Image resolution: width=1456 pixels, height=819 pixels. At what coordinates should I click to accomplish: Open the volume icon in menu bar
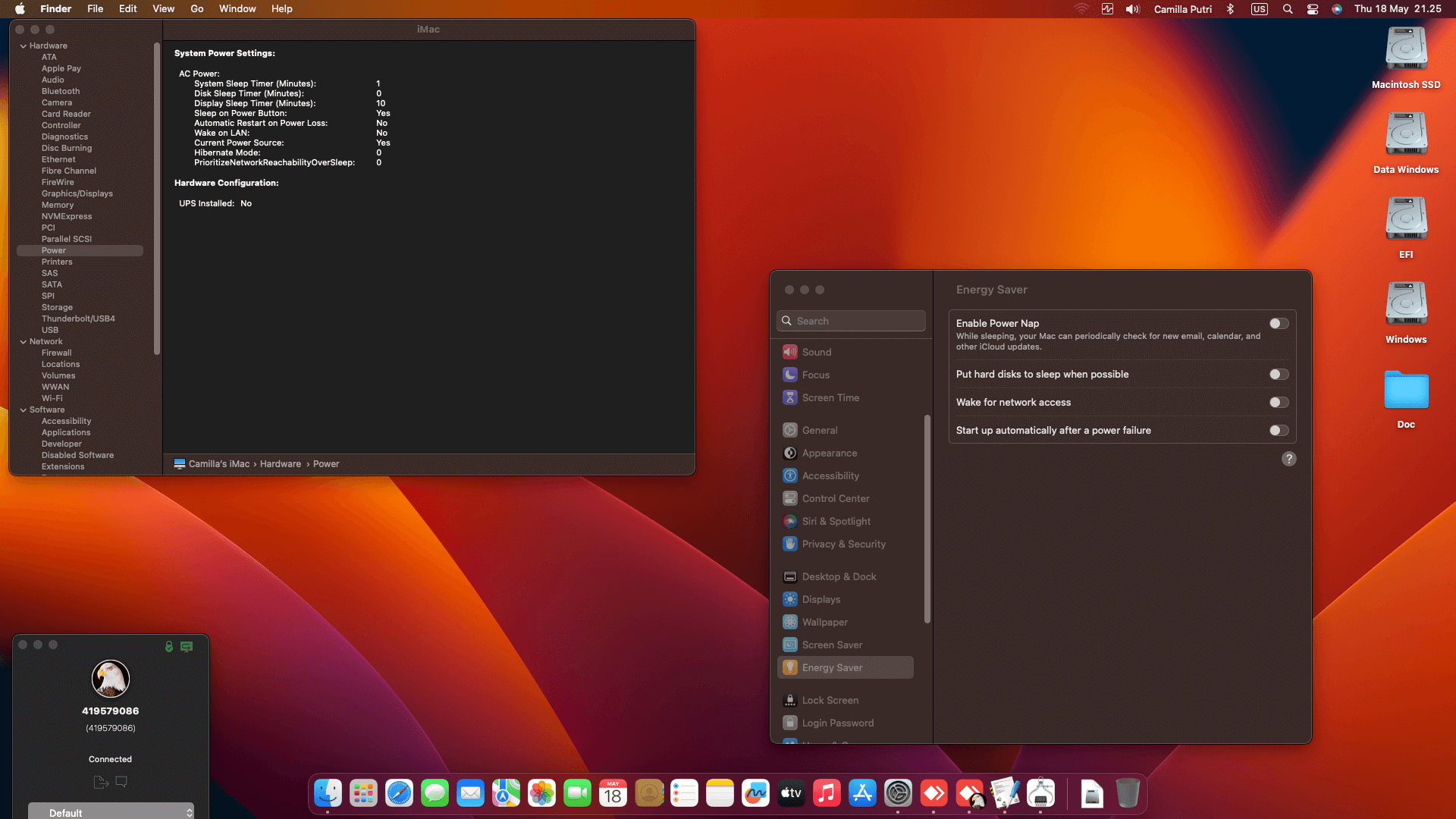point(1133,9)
